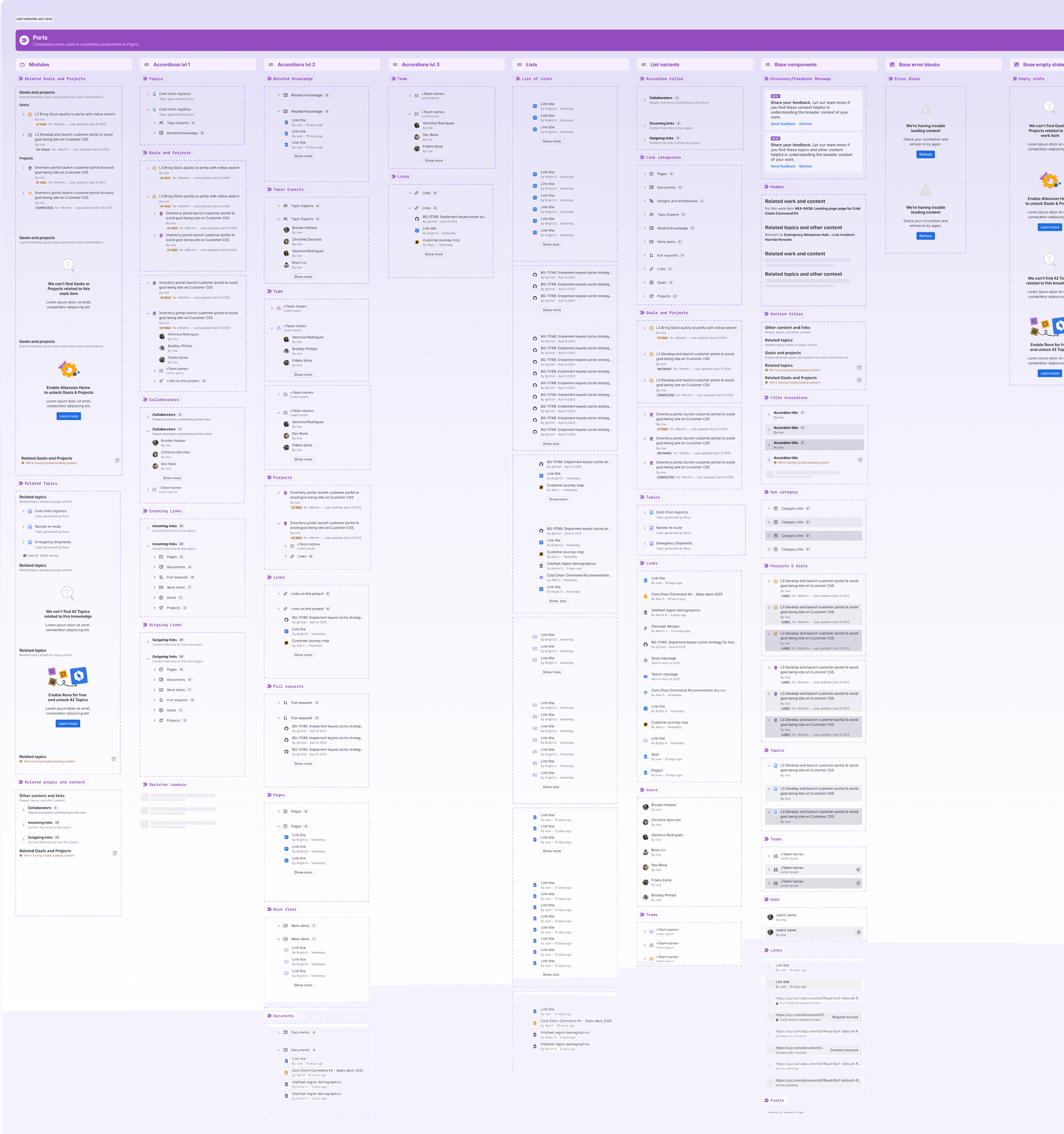
Task: Click the Modules section header icon
Action: [x=23, y=64]
